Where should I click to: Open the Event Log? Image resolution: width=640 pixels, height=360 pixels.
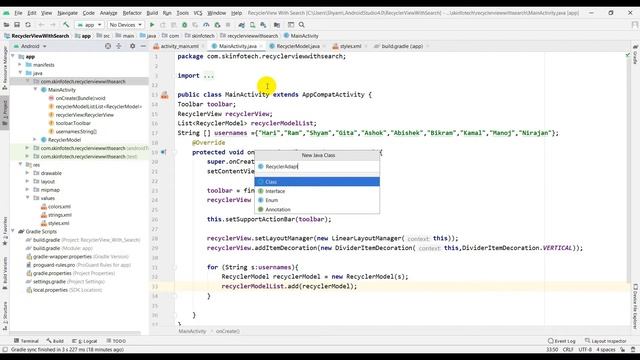click(562, 341)
